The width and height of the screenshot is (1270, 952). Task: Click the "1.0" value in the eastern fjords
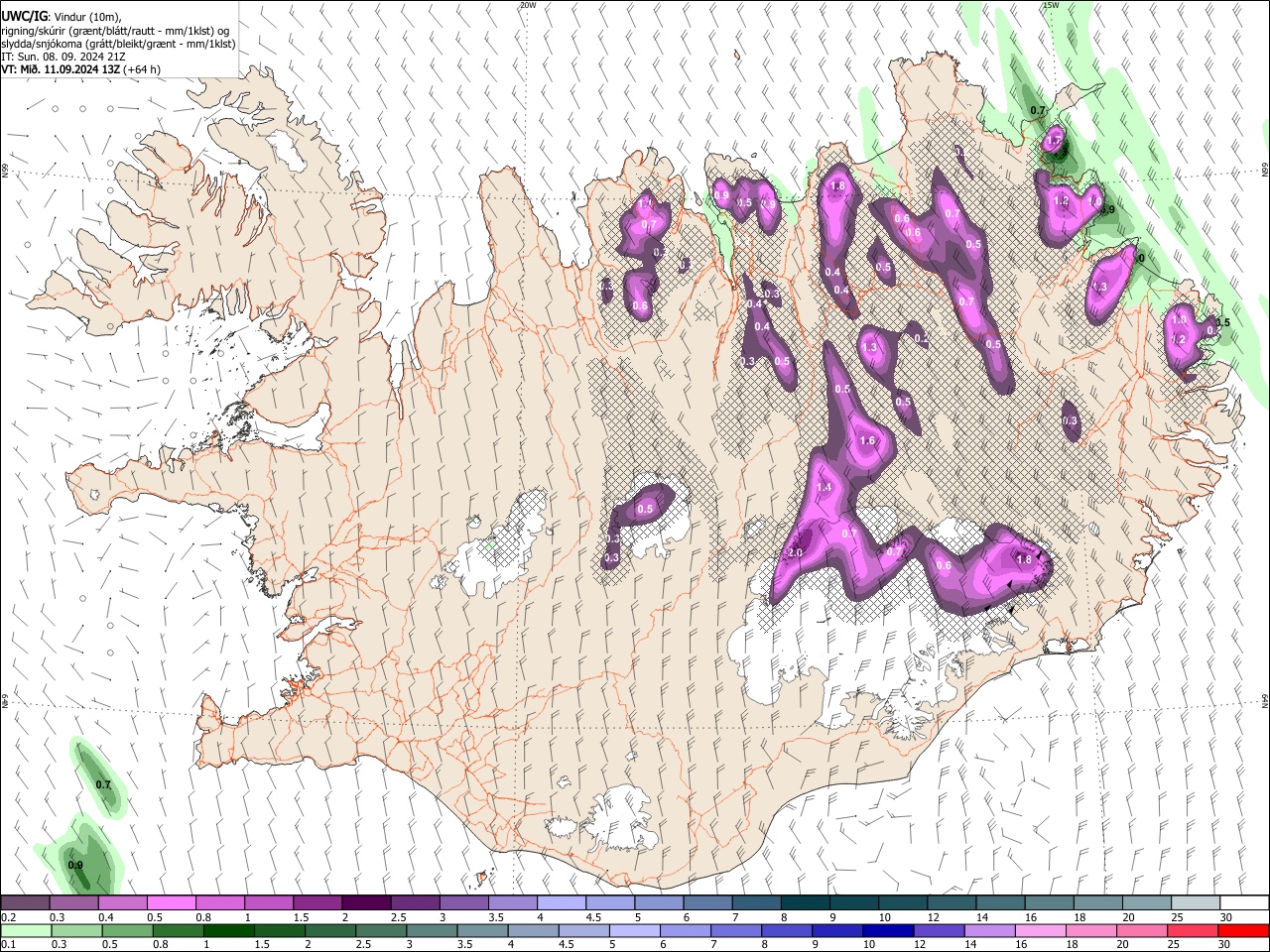coord(1179,320)
